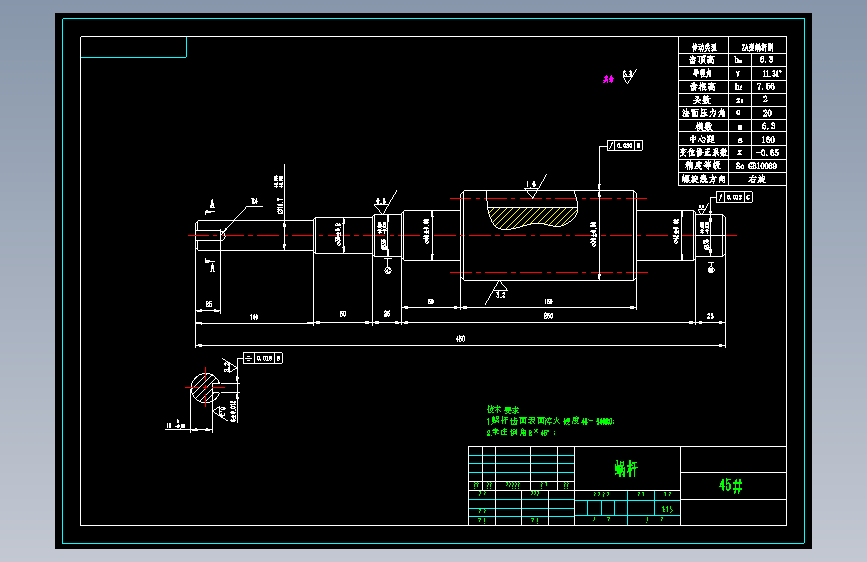This screenshot has width=867, height=562.
Task: Click technical note 1 about tooth surface hardening
Action: tap(550, 421)
